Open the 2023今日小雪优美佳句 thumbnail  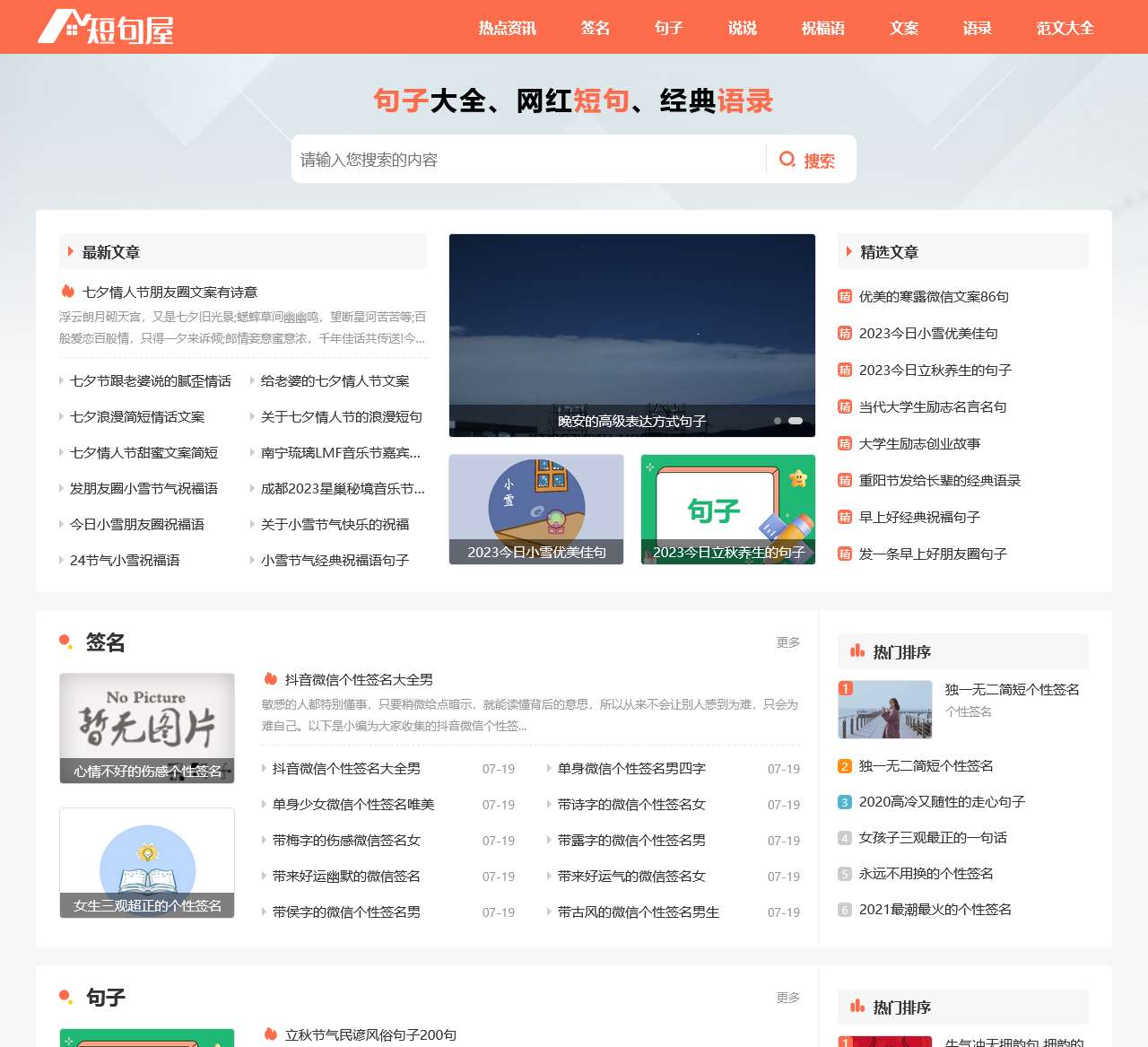[x=536, y=510]
